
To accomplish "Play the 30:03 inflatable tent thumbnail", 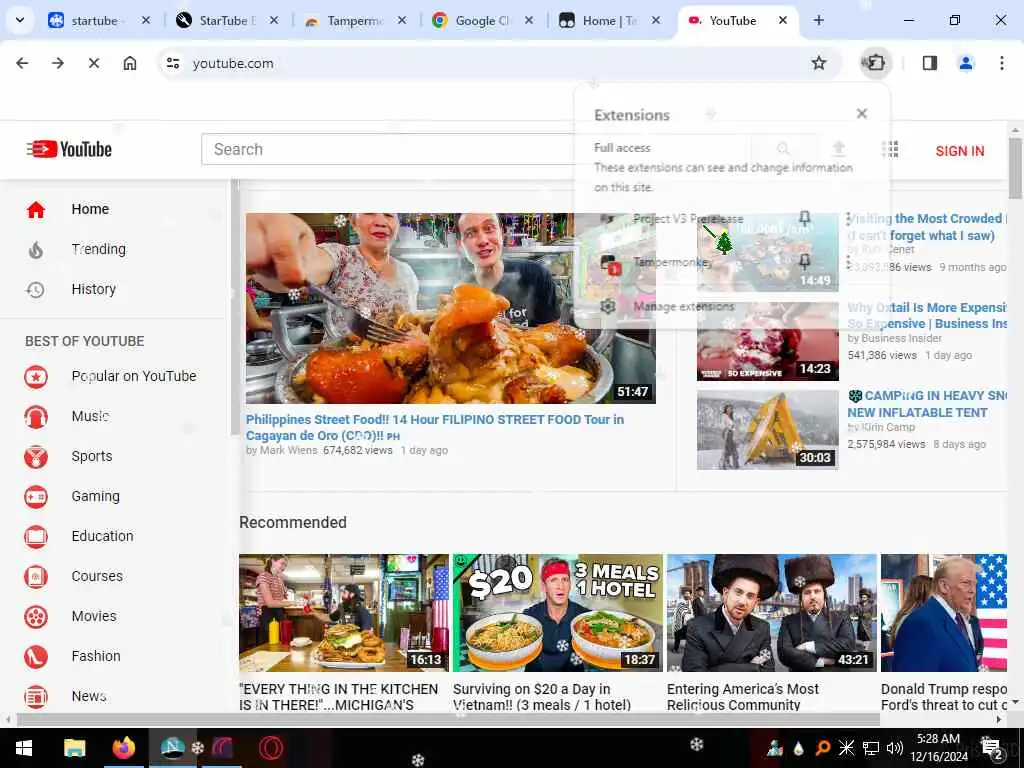I will tap(767, 430).
